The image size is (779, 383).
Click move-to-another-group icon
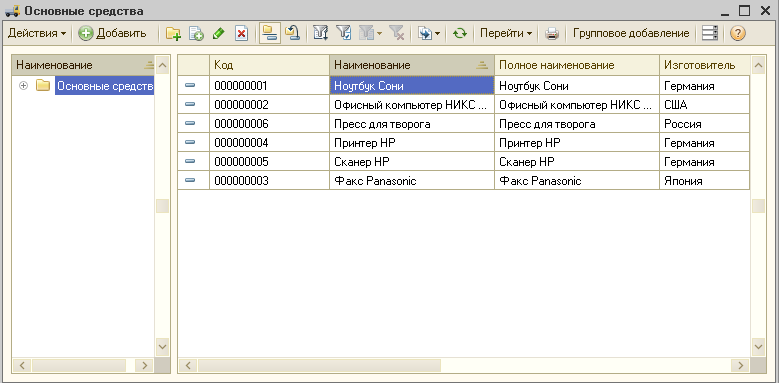(292, 34)
